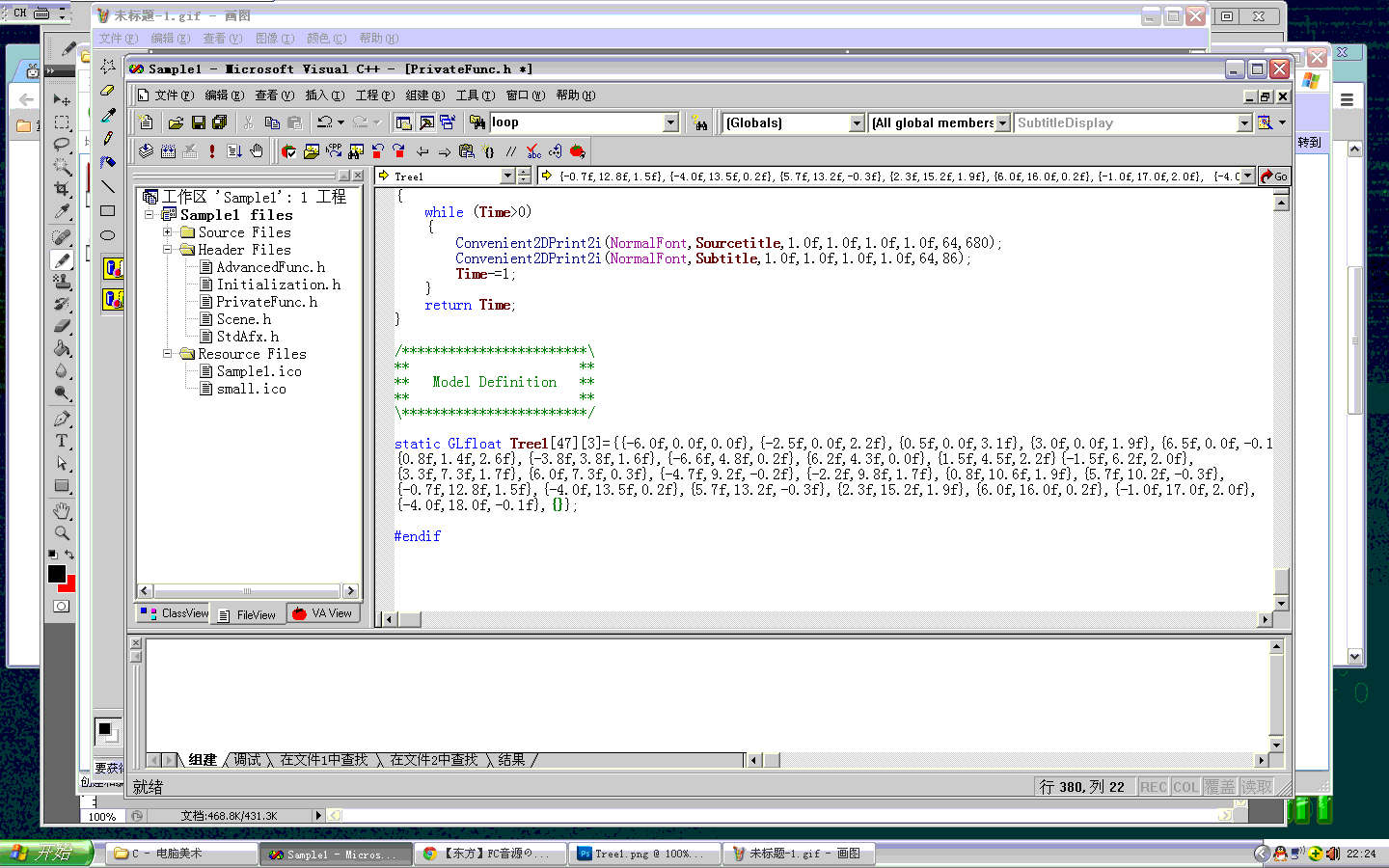This screenshot has height=868, width=1389.
Task: Save the file with the floppy disk icon
Action: pos(198,122)
